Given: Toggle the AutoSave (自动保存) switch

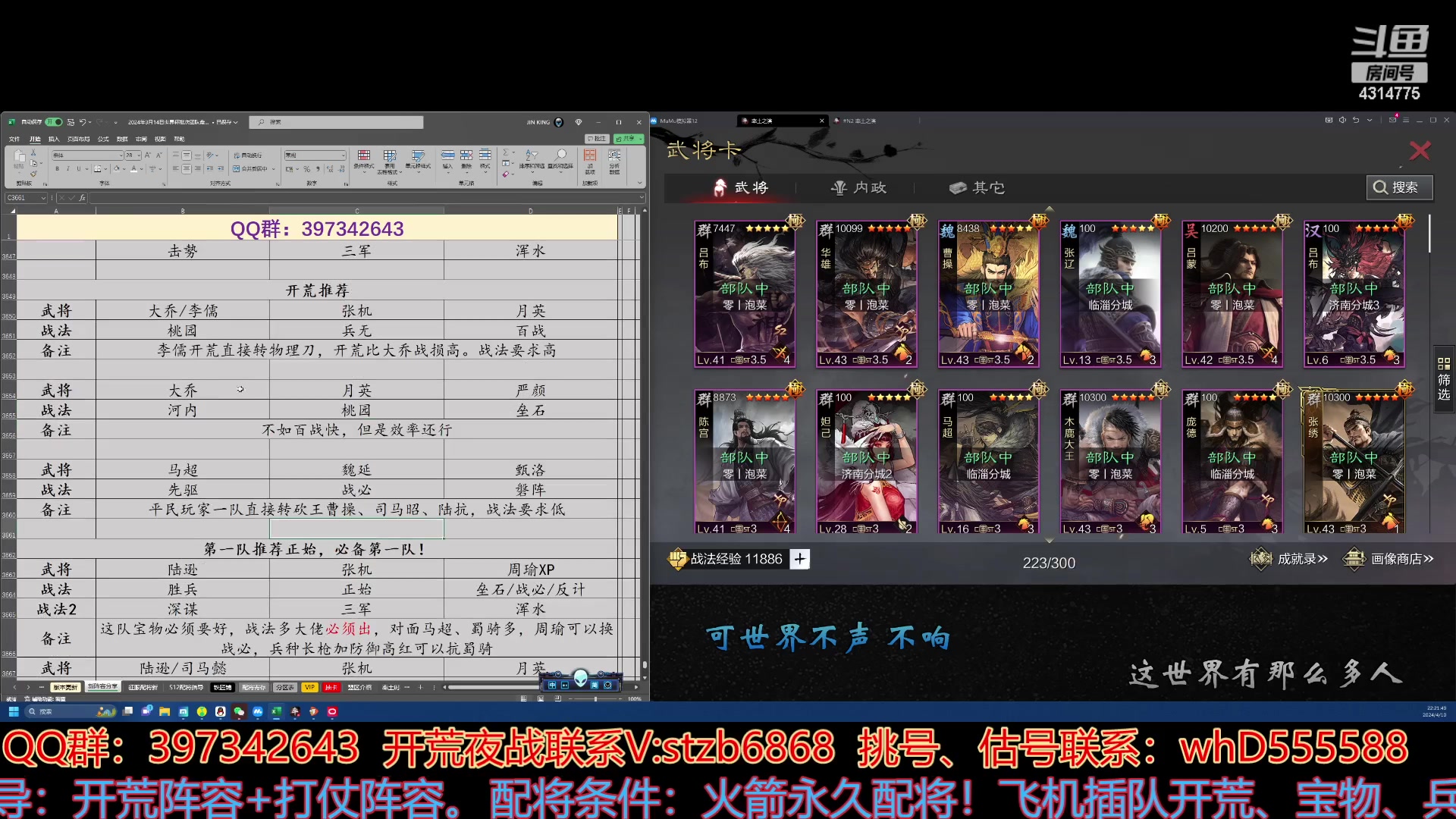Looking at the screenshot, I should pyautogui.click(x=54, y=122).
